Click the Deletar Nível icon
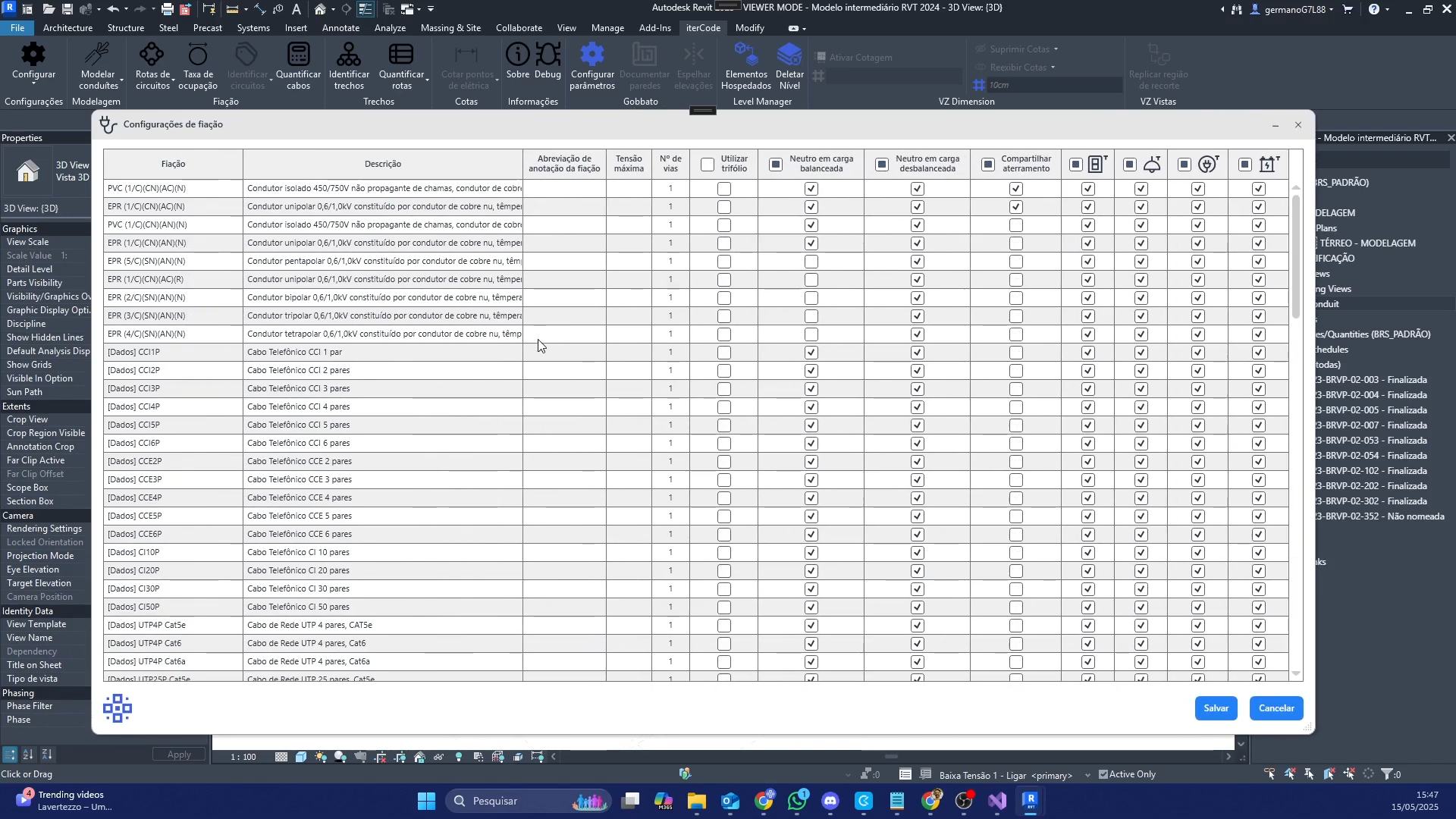1456x819 pixels. point(789,55)
